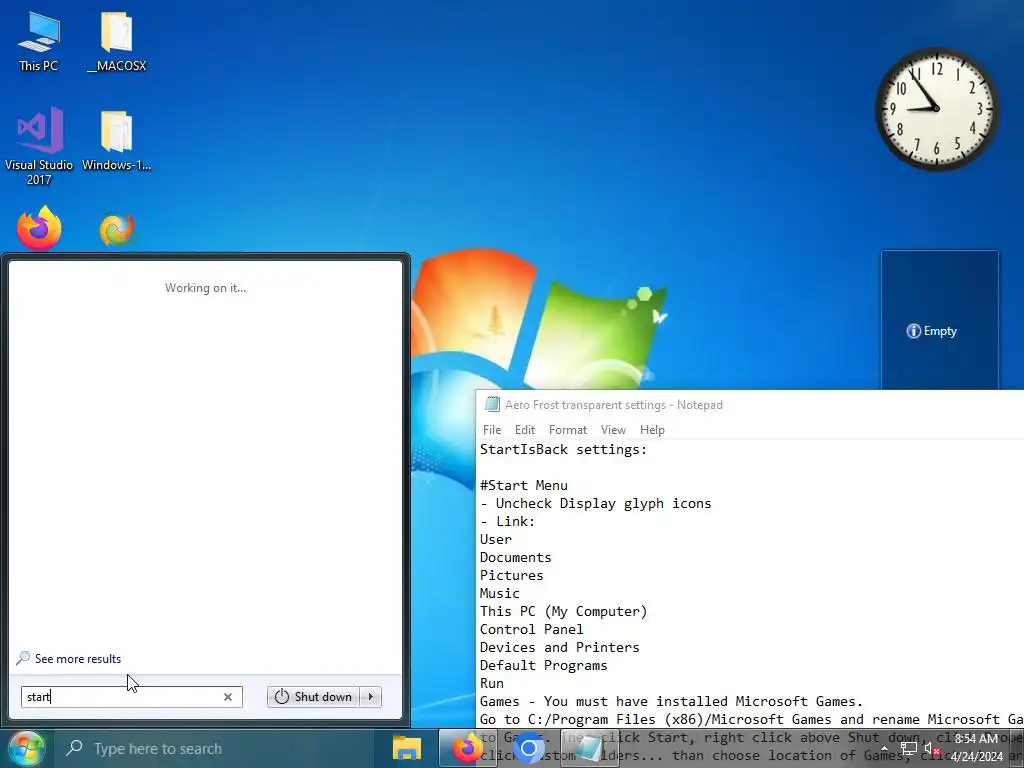Screen dimensions: 1024x768
Task: Launch Firefox from the desktop shortcut
Action: pyautogui.click(x=39, y=228)
